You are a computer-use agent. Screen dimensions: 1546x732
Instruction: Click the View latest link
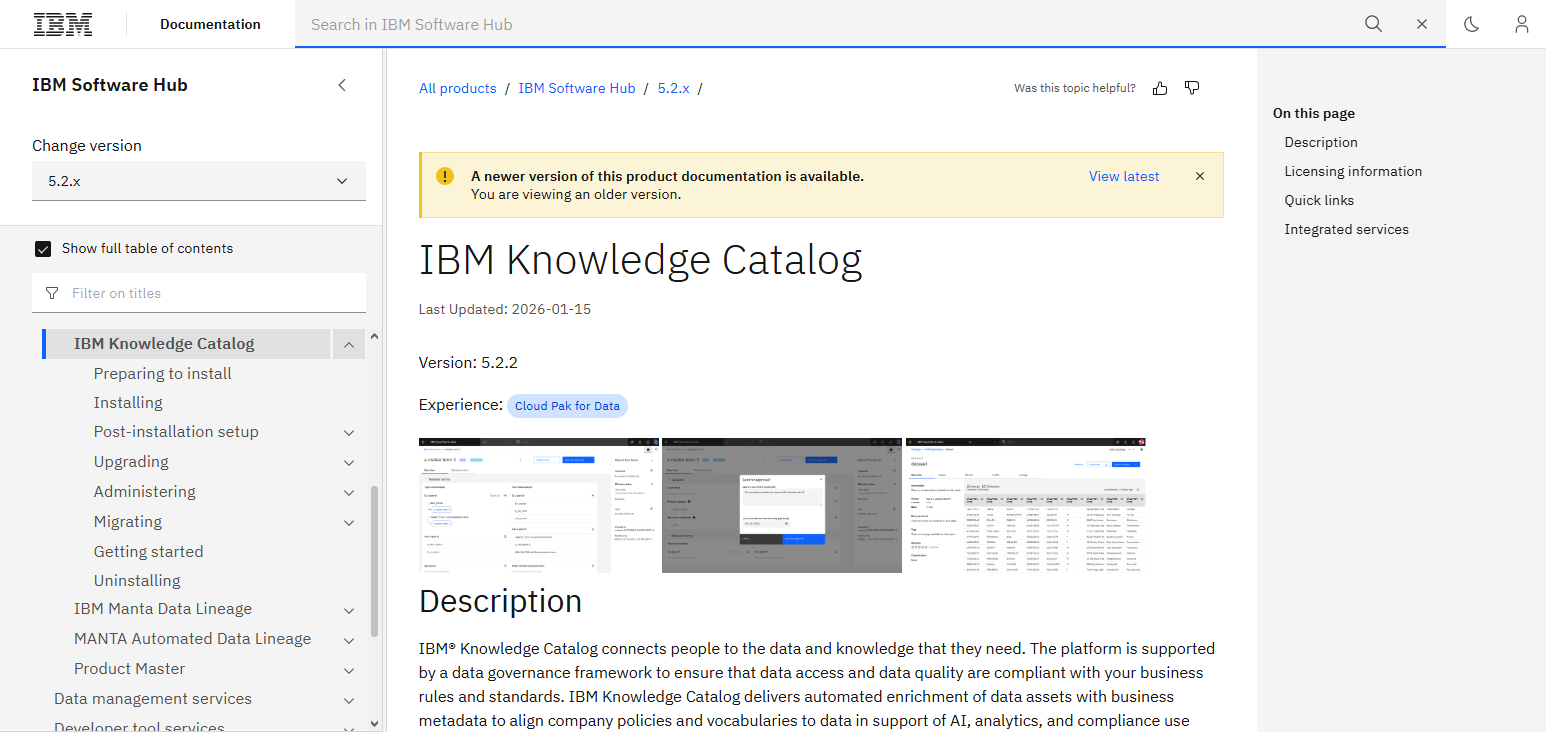click(1124, 176)
